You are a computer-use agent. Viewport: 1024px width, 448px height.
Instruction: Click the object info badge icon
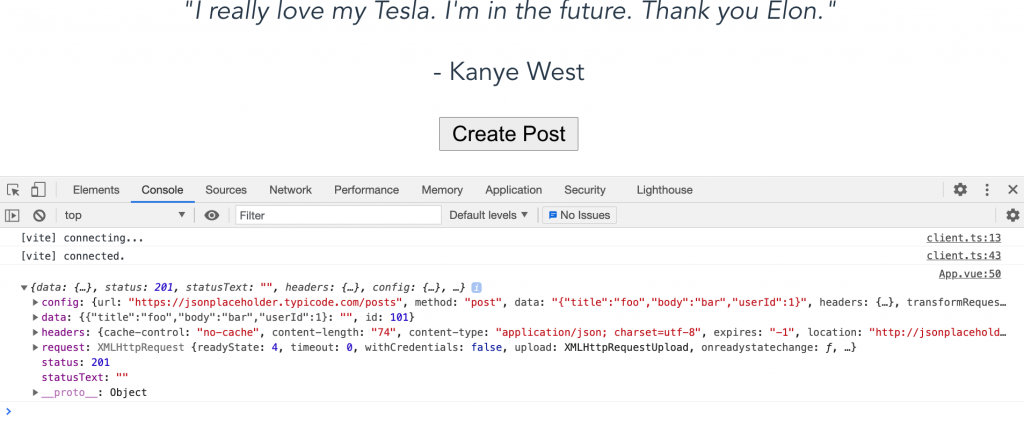[477, 288]
